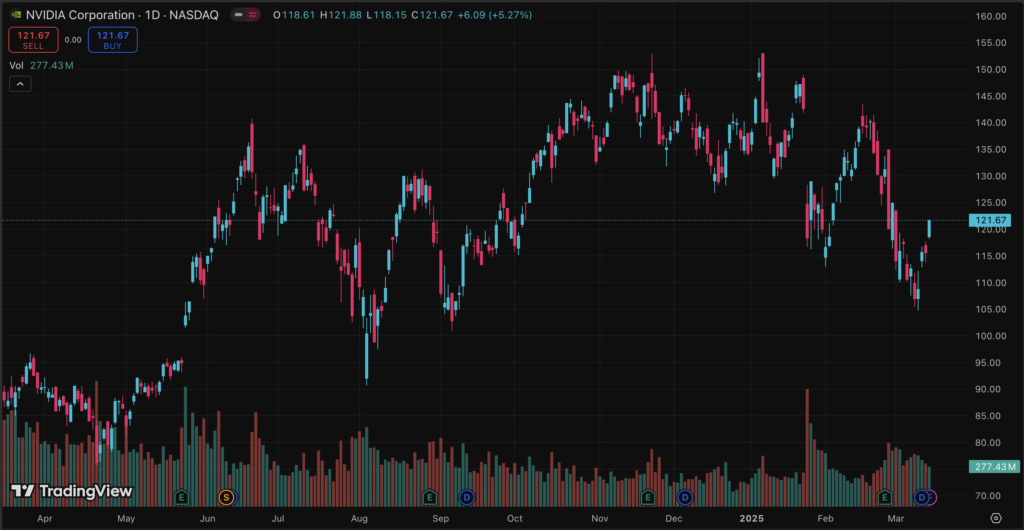Click the 121.67 current price axis label
The width and height of the screenshot is (1024, 530).
(x=990, y=221)
